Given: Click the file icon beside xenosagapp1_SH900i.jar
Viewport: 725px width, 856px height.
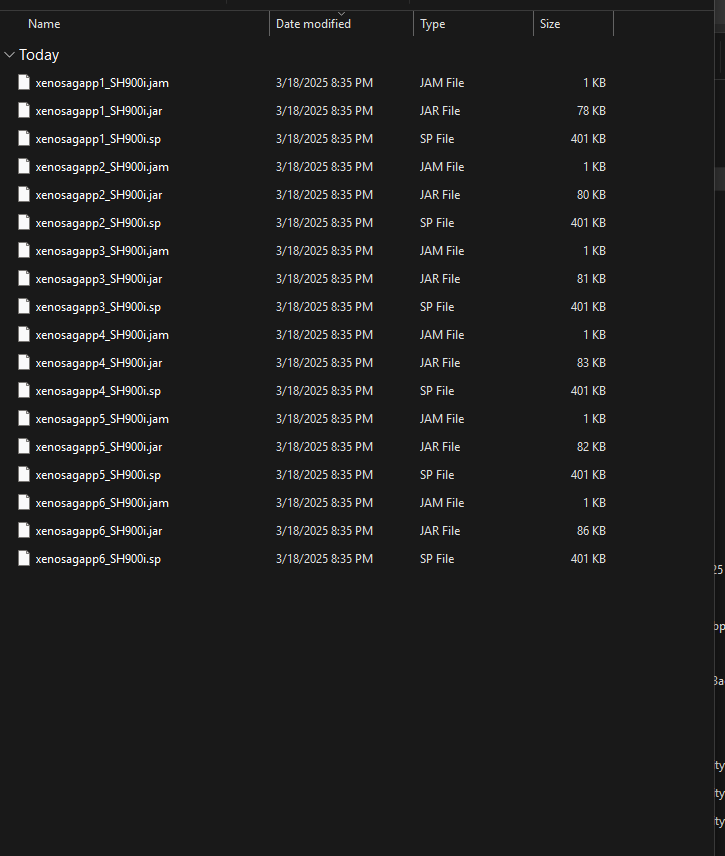Looking at the screenshot, I should tap(24, 111).
